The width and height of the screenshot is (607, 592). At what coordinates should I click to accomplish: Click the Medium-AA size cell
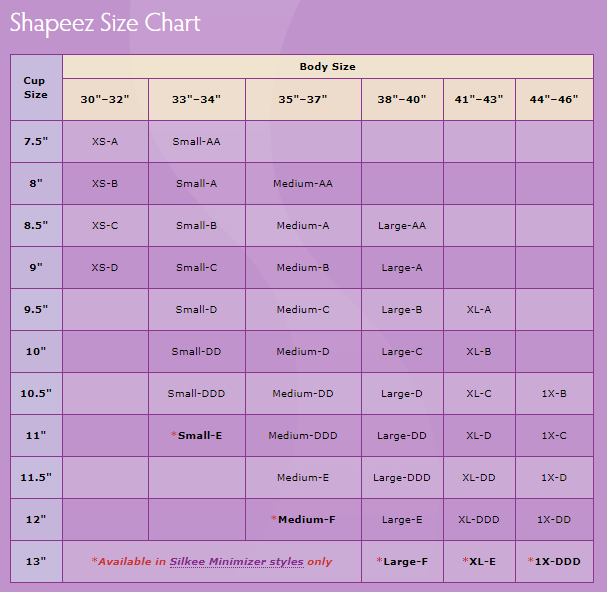[x=302, y=184]
